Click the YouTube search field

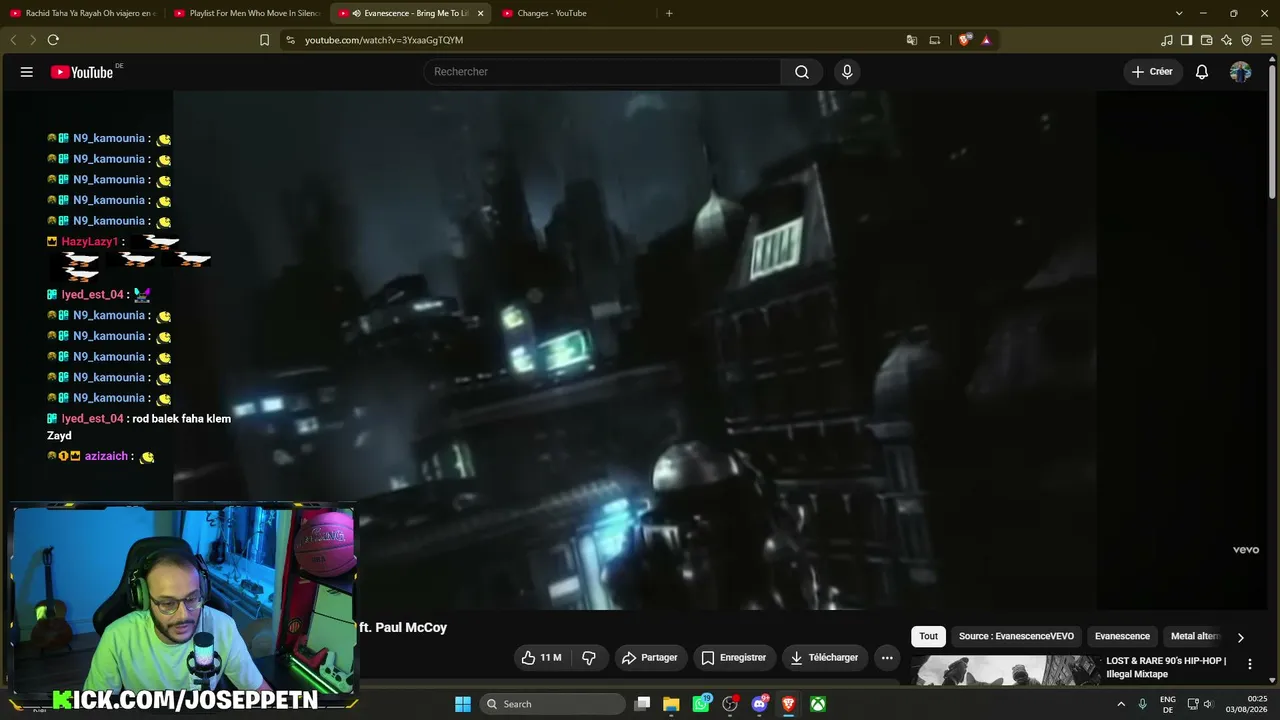[603, 72]
